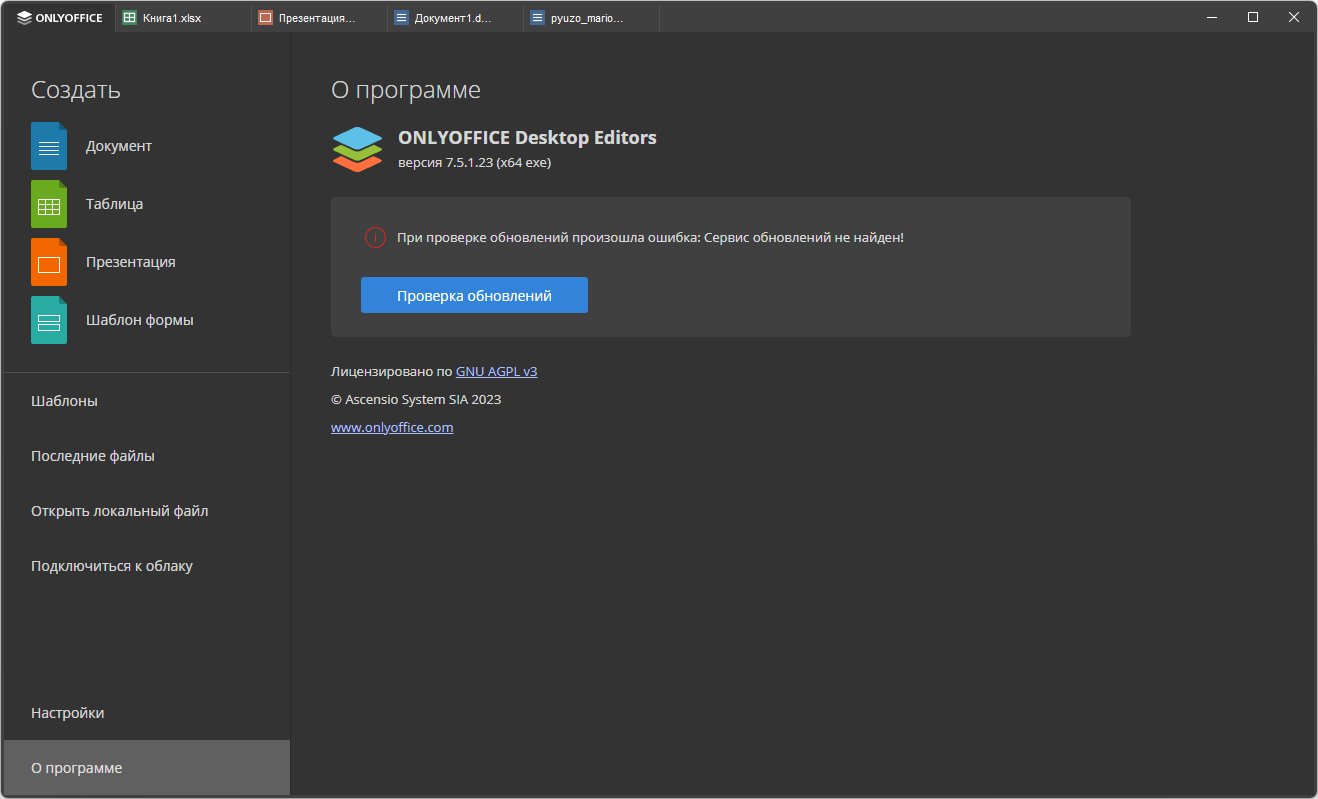Click the orange Presentation icon
Image resolution: width=1318 pixels, height=799 pixels.
point(49,262)
